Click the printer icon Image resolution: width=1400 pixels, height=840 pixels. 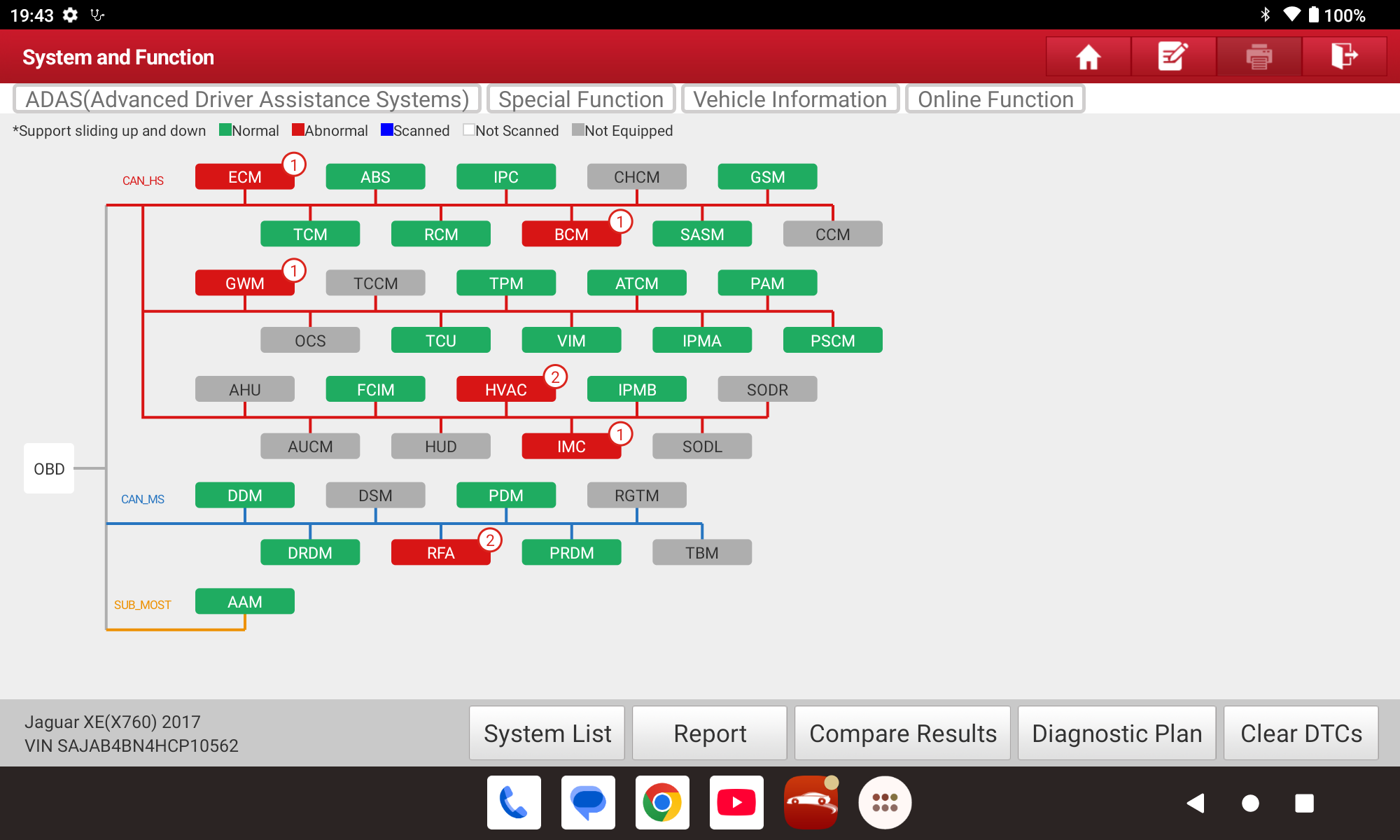(1259, 57)
